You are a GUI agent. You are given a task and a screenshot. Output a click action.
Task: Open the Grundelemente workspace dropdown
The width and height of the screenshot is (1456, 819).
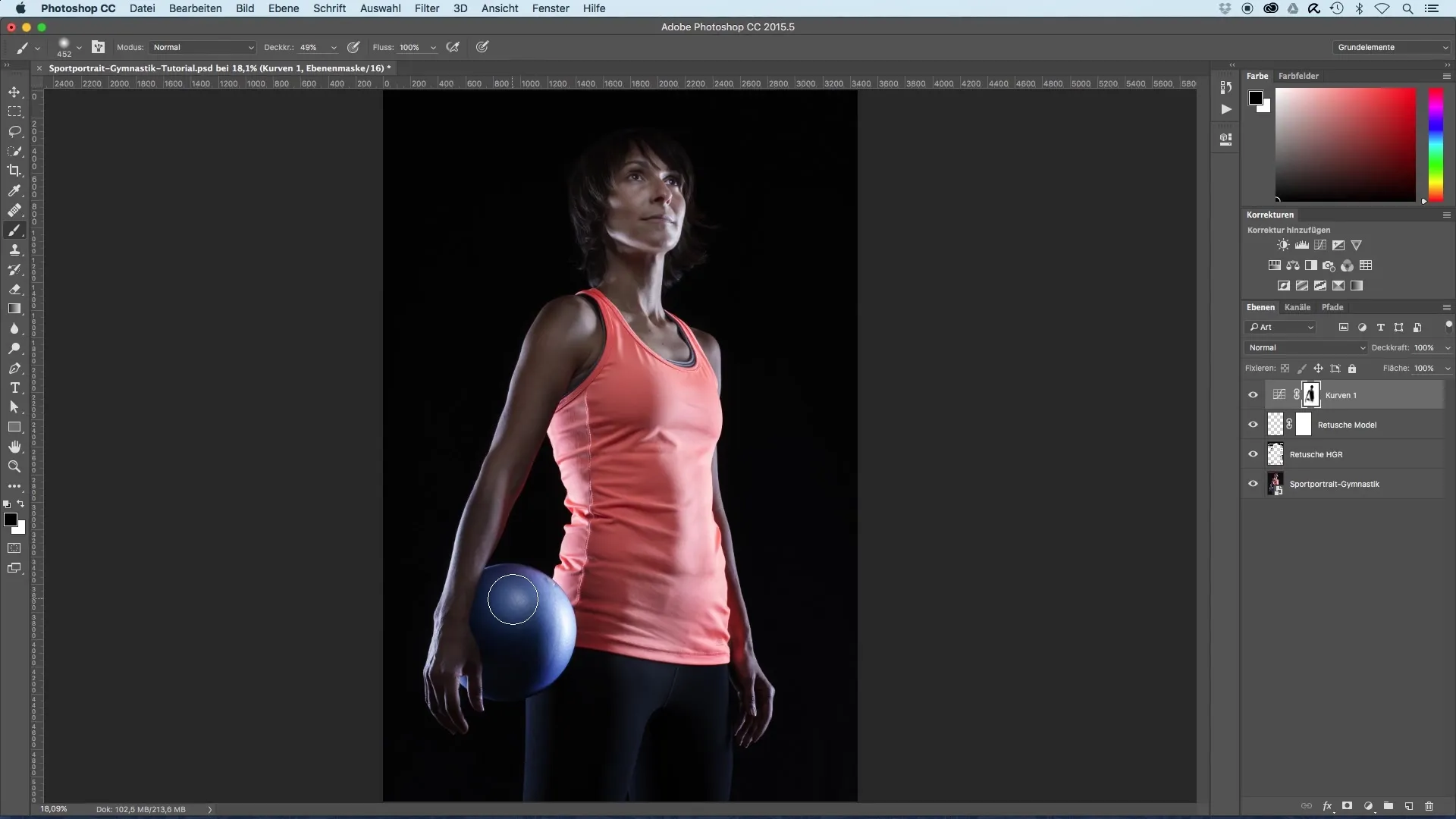point(1392,47)
